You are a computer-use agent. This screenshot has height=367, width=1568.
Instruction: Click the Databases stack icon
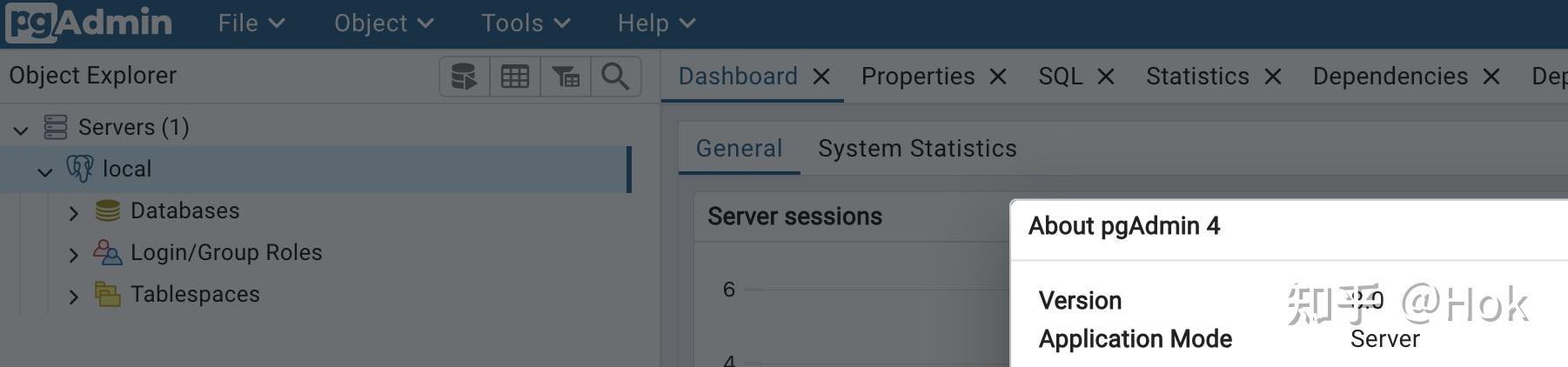click(x=108, y=210)
